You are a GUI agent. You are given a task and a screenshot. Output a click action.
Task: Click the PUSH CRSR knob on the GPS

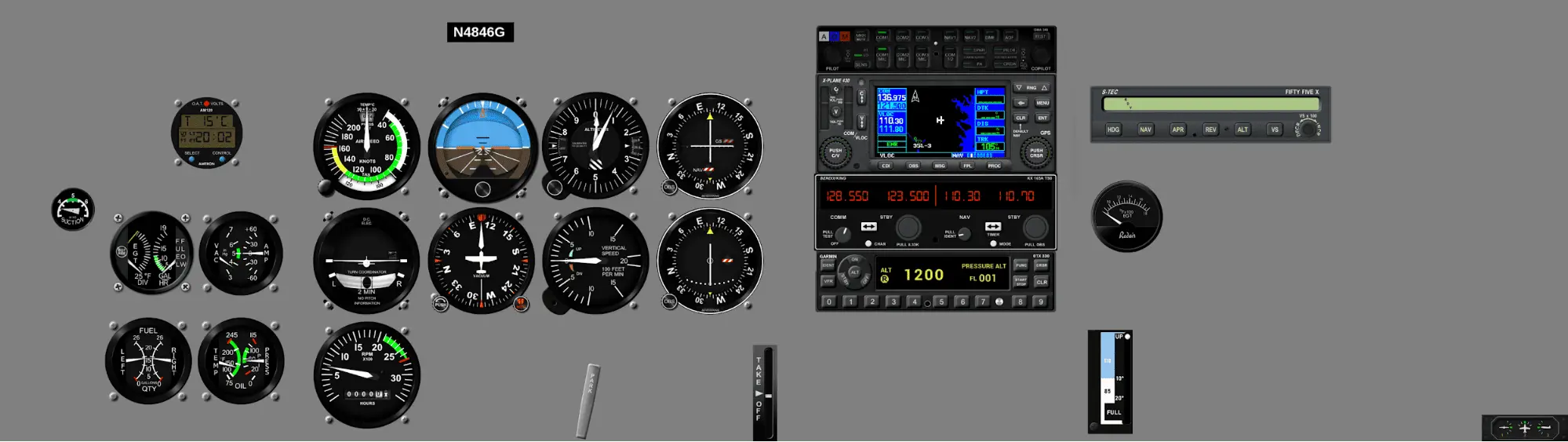click(x=1036, y=152)
